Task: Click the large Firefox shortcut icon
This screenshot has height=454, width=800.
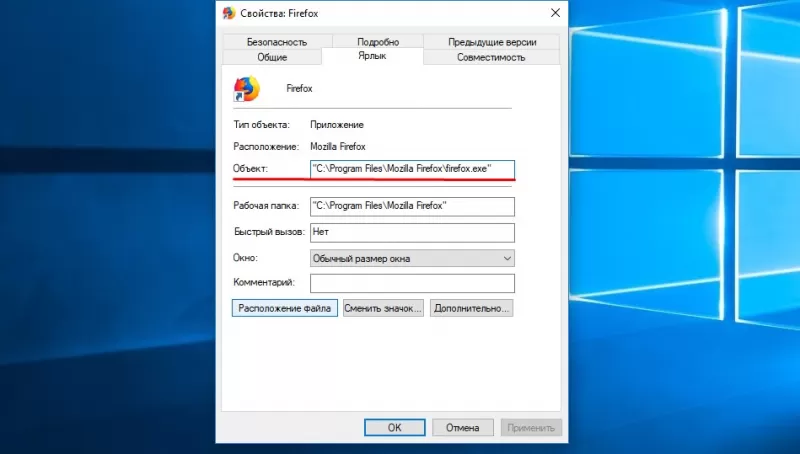Action: point(247,89)
